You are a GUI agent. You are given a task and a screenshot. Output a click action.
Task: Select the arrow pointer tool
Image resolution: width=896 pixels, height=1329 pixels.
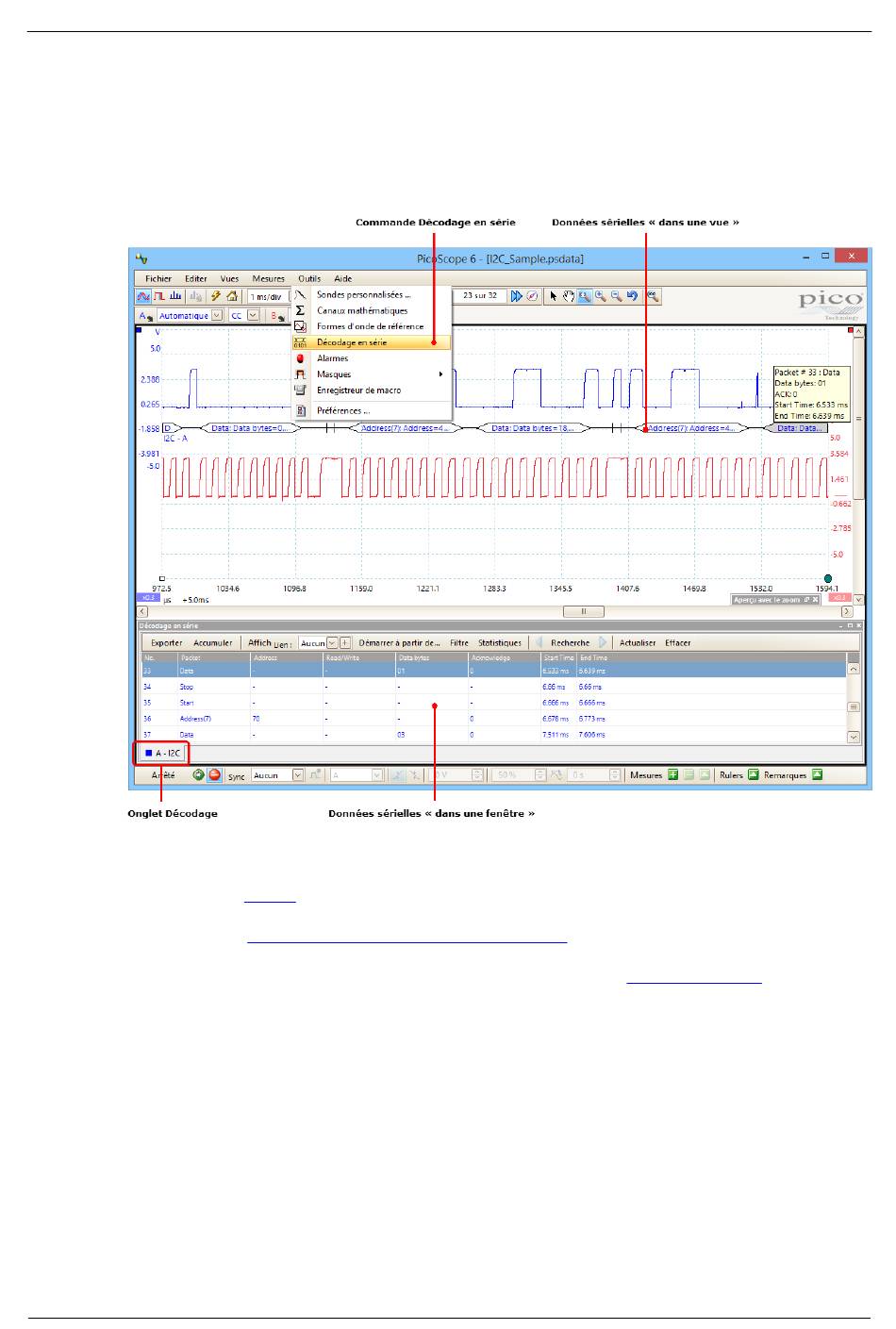pyautogui.click(x=555, y=296)
